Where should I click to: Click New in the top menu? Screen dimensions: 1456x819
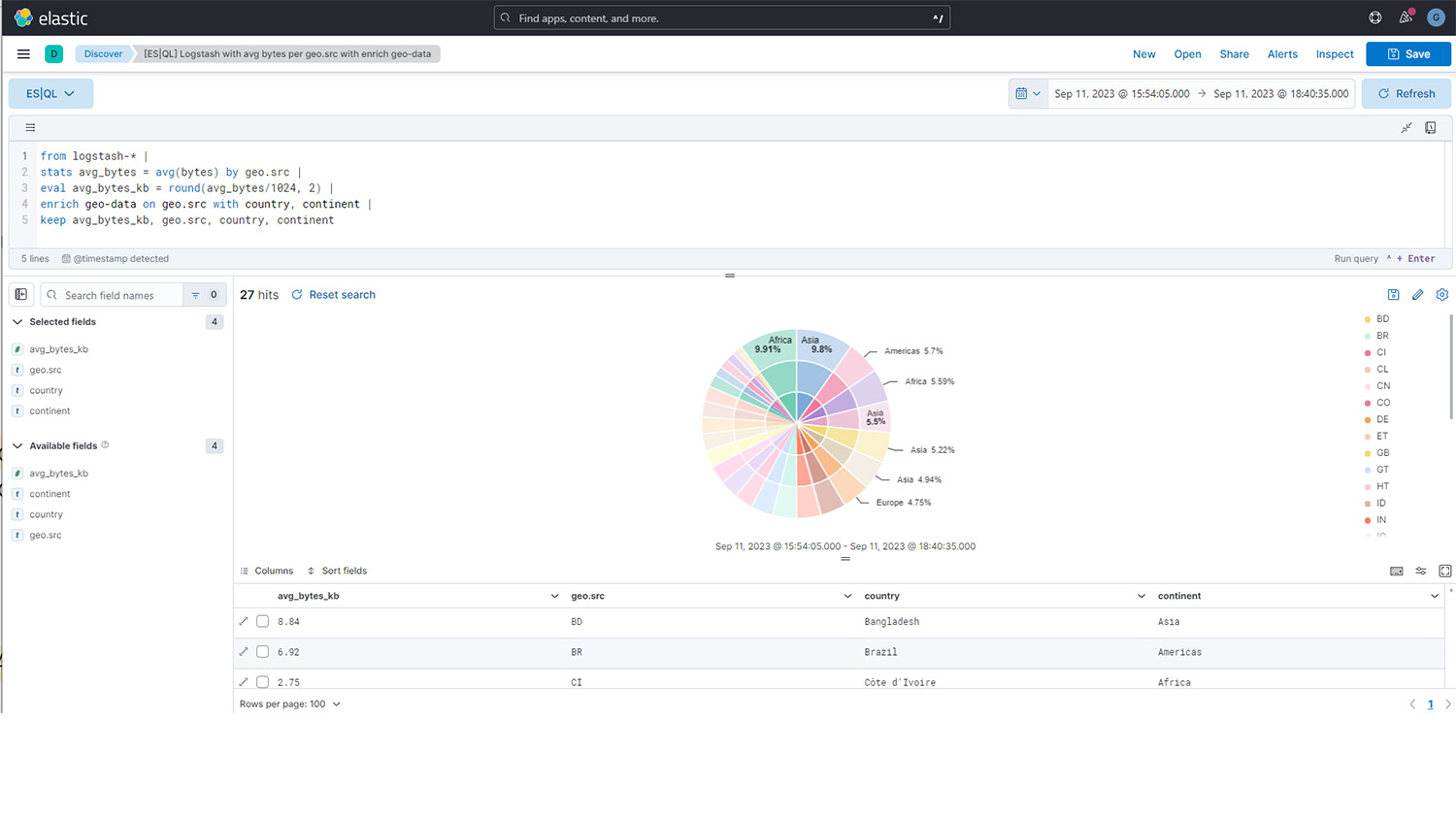click(x=1144, y=54)
